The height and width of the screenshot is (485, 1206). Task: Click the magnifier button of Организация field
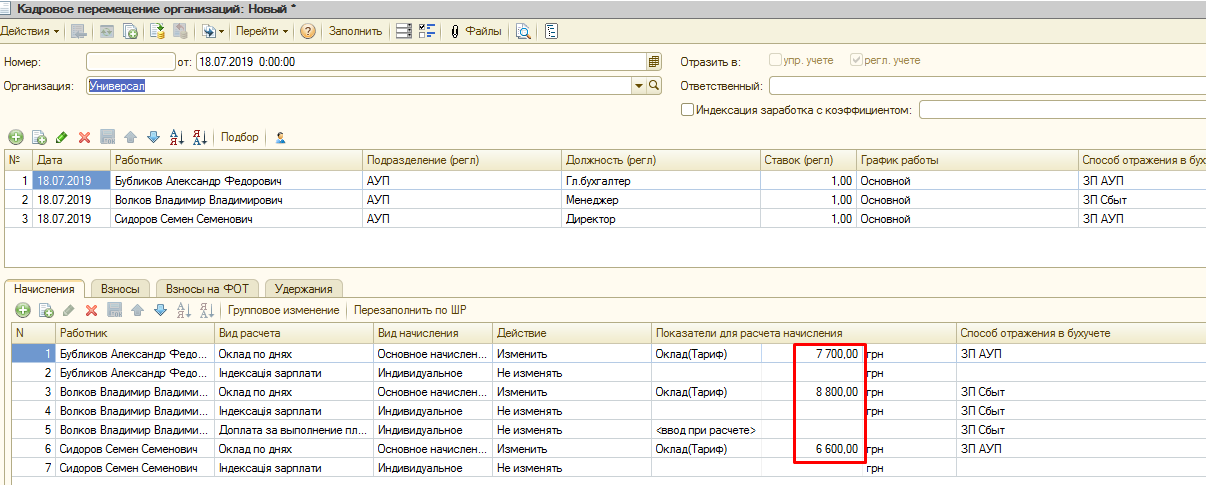[655, 86]
